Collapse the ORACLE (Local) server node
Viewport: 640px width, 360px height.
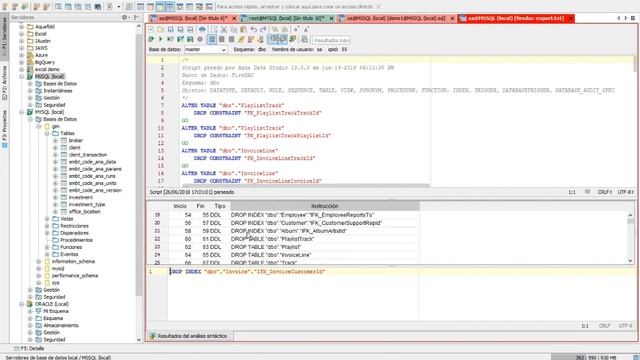click(x=22, y=304)
